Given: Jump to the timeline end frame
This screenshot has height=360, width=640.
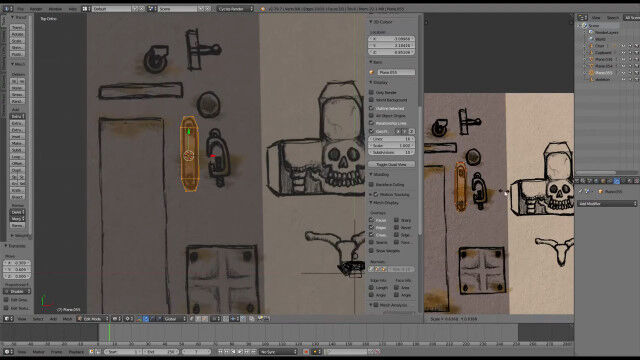Looking at the screenshot, I should (x=253, y=351).
